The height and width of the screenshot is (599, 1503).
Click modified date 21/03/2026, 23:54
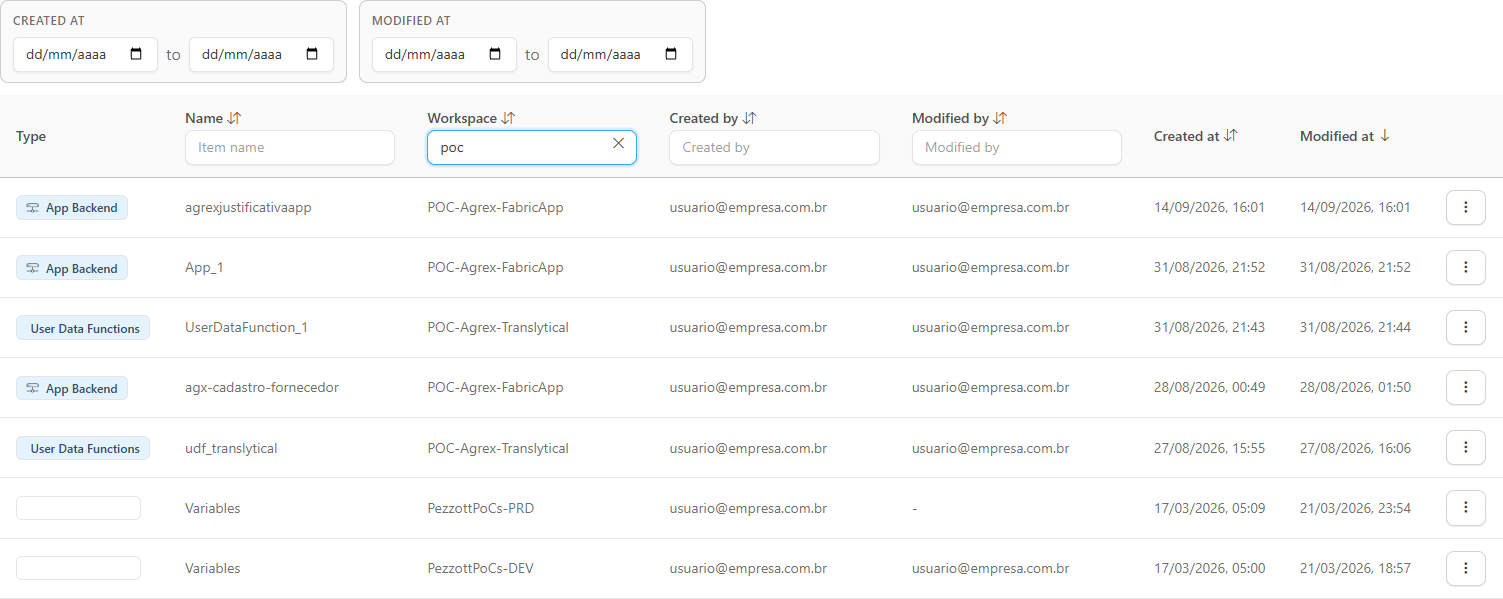1355,508
